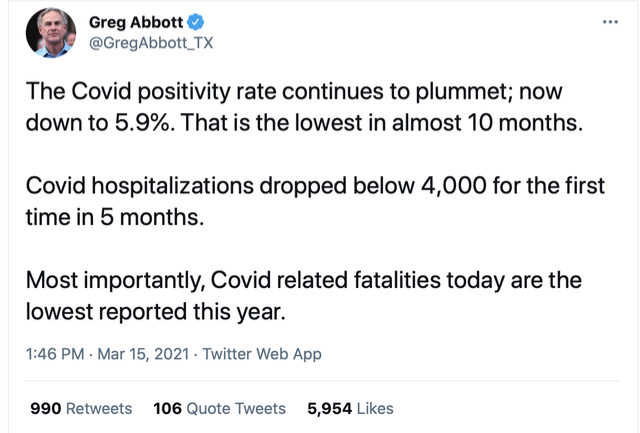Click the phrase 'lowest reported this year'
Viewport: 640px width, 433px height.
click(x=156, y=312)
